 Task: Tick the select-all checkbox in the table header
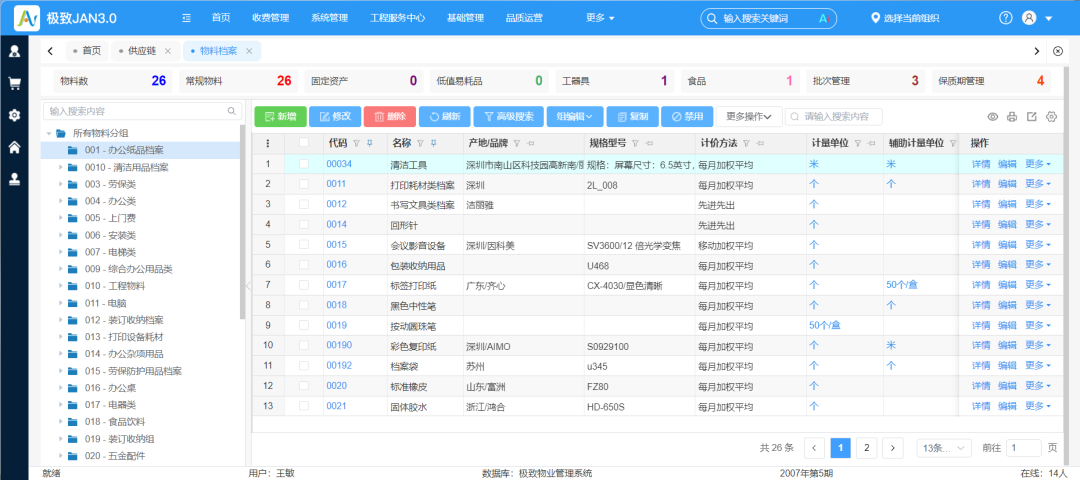point(304,143)
